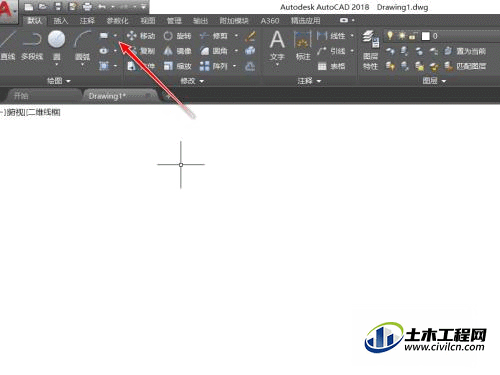Select the Polyline (多段线) tool
This screenshot has height=375, width=500.
(x=32, y=45)
